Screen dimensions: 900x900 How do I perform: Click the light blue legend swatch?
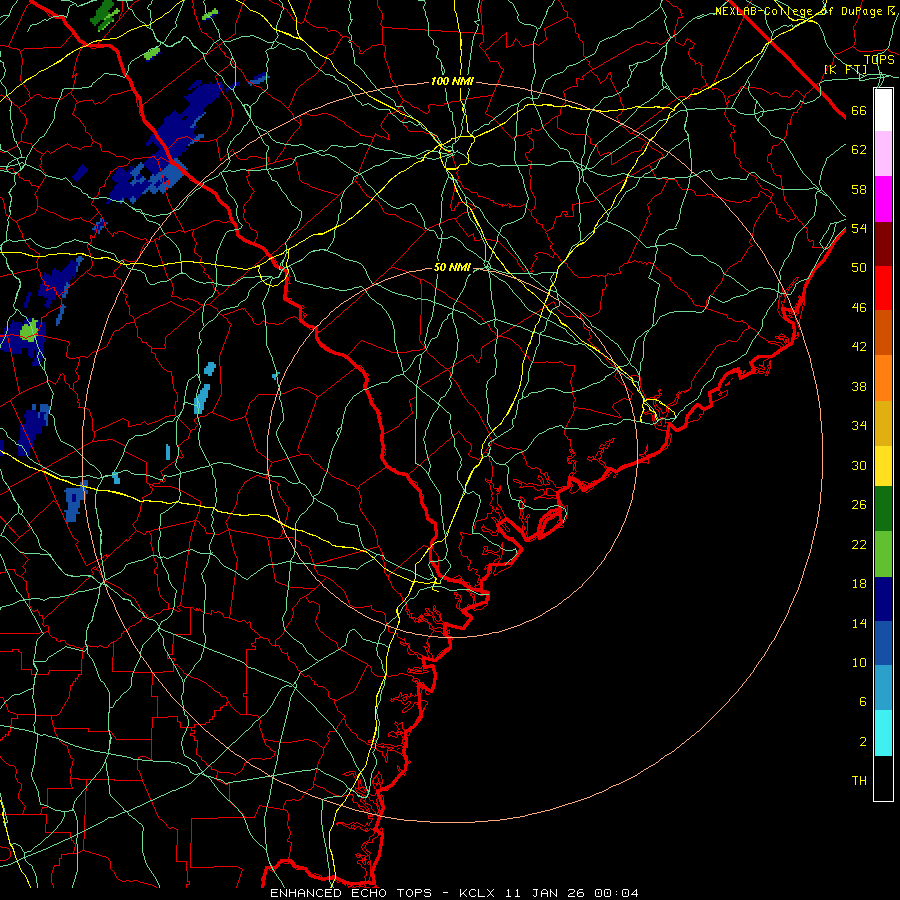(x=883, y=687)
